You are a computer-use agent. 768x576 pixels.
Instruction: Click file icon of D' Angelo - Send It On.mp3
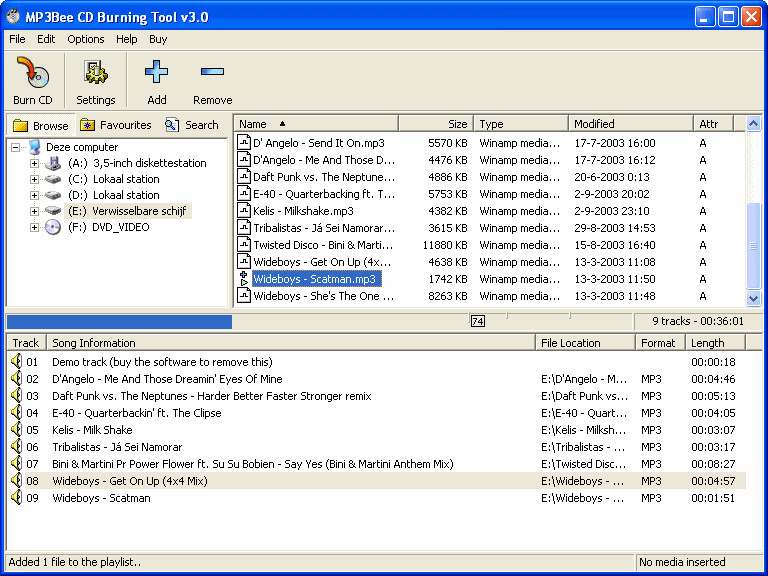[244, 143]
